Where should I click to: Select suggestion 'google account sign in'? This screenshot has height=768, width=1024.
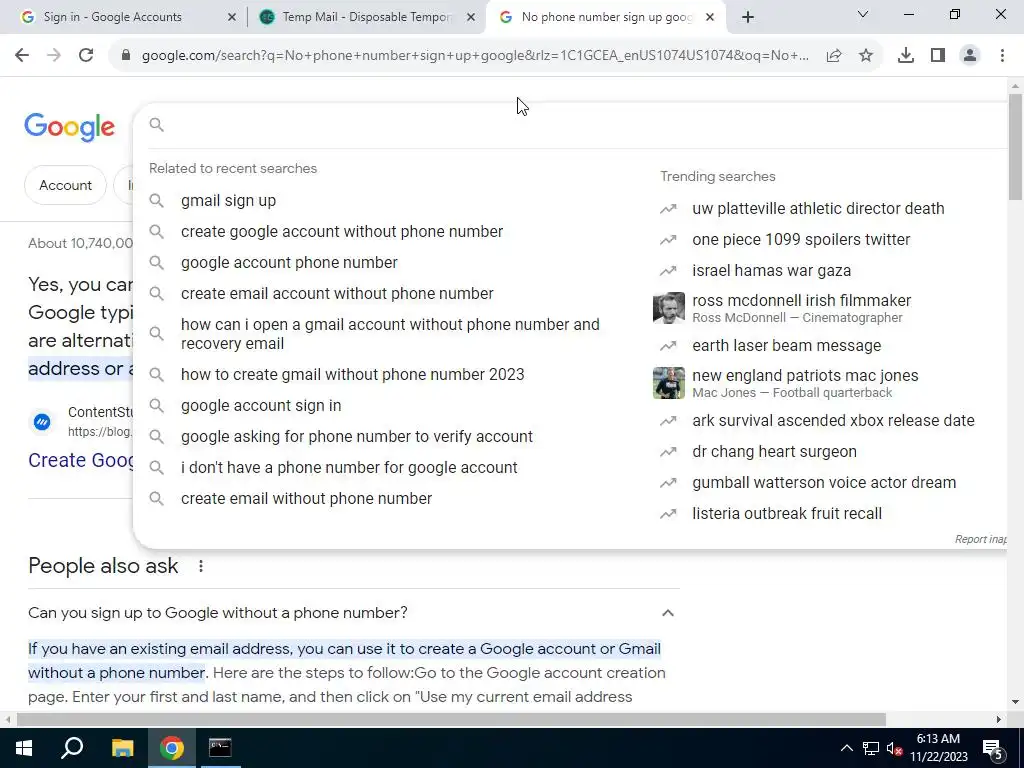point(261,406)
